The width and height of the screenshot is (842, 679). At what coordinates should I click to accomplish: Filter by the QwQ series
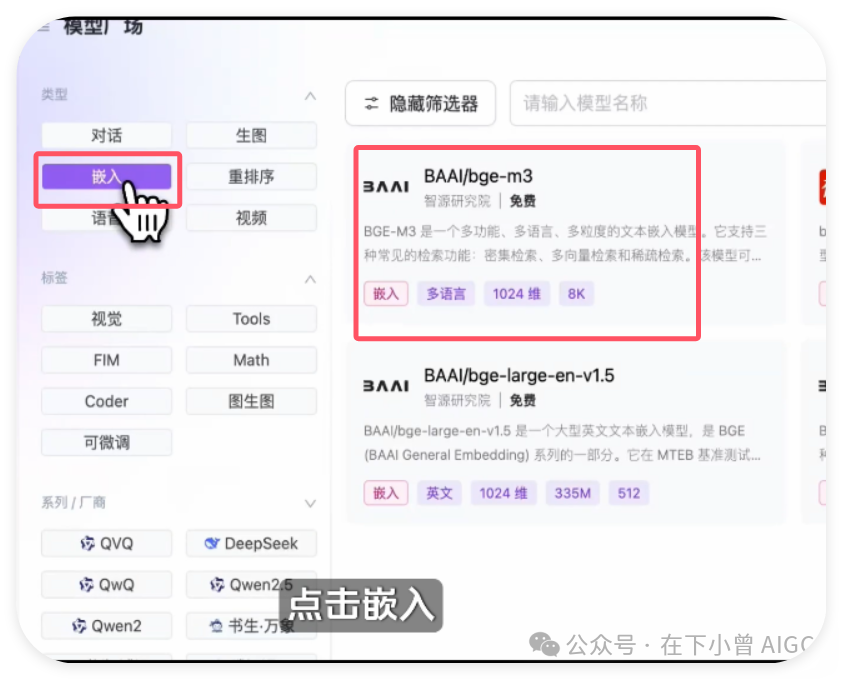pos(106,585)
